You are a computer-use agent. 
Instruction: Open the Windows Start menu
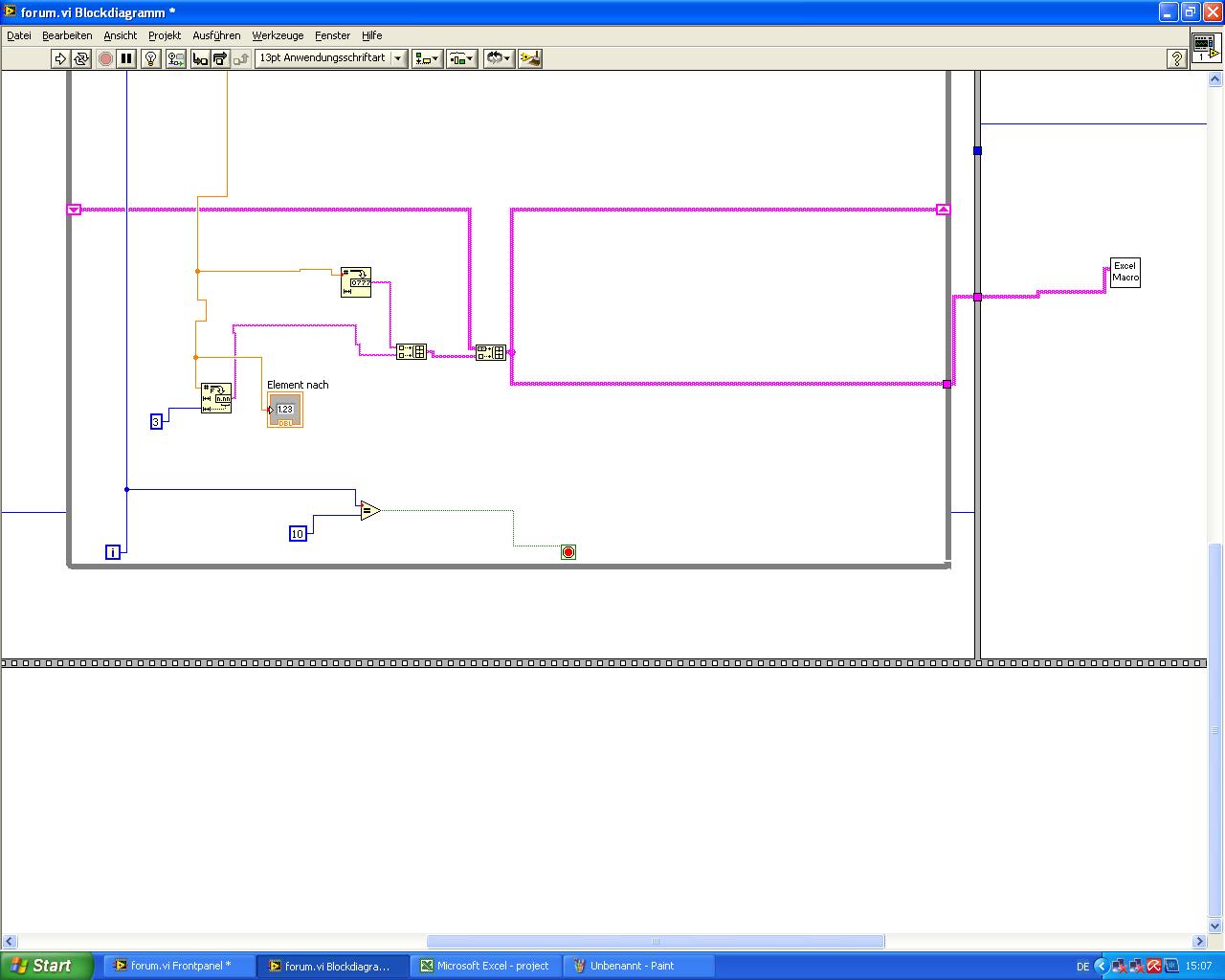pyautogui.click(x=47, y=966)
